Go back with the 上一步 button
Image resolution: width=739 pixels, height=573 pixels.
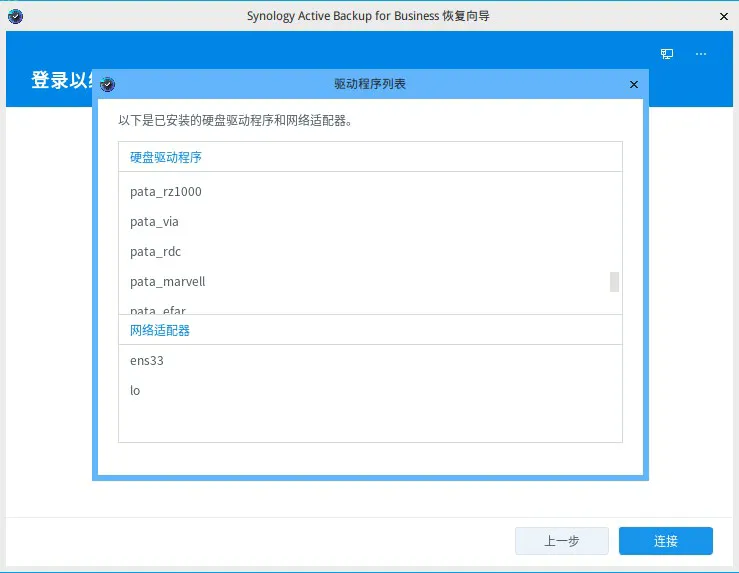(562, 540)
